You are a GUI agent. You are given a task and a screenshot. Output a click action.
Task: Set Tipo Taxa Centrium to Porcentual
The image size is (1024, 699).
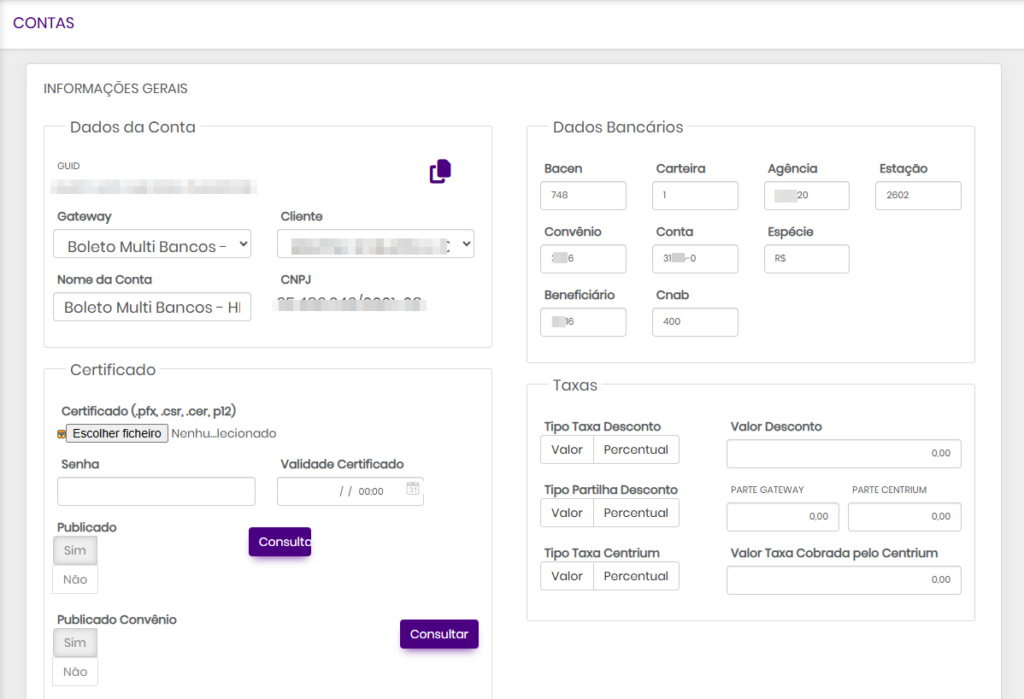point(636,575)
